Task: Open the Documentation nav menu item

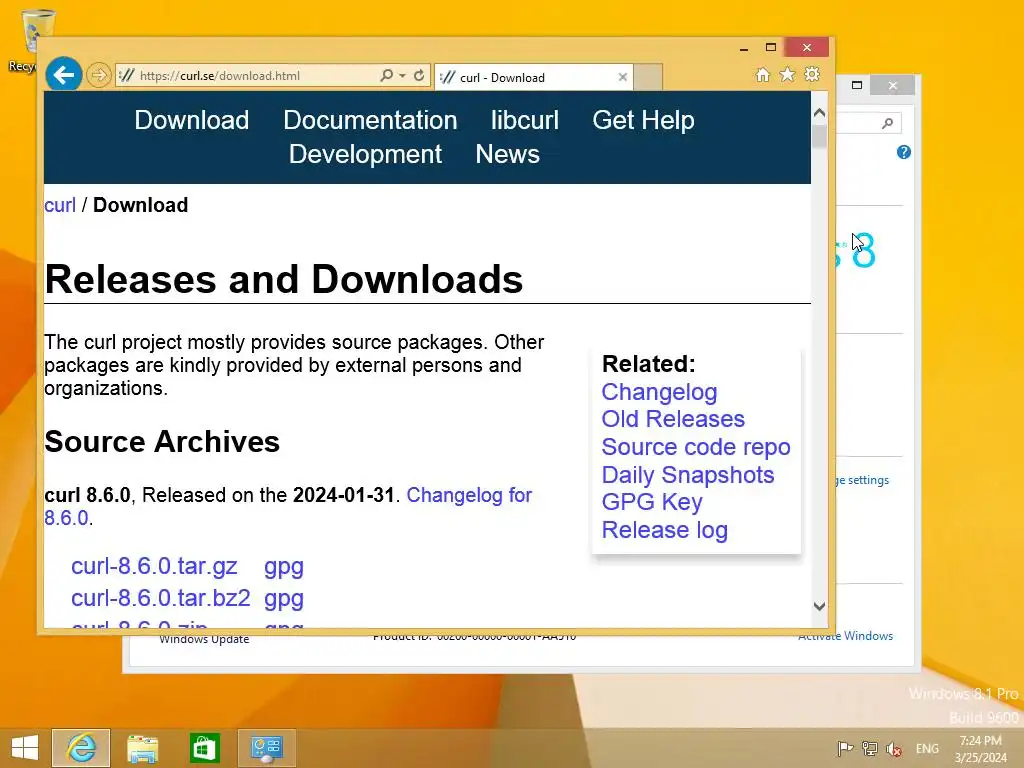Action: coord(370,120)
